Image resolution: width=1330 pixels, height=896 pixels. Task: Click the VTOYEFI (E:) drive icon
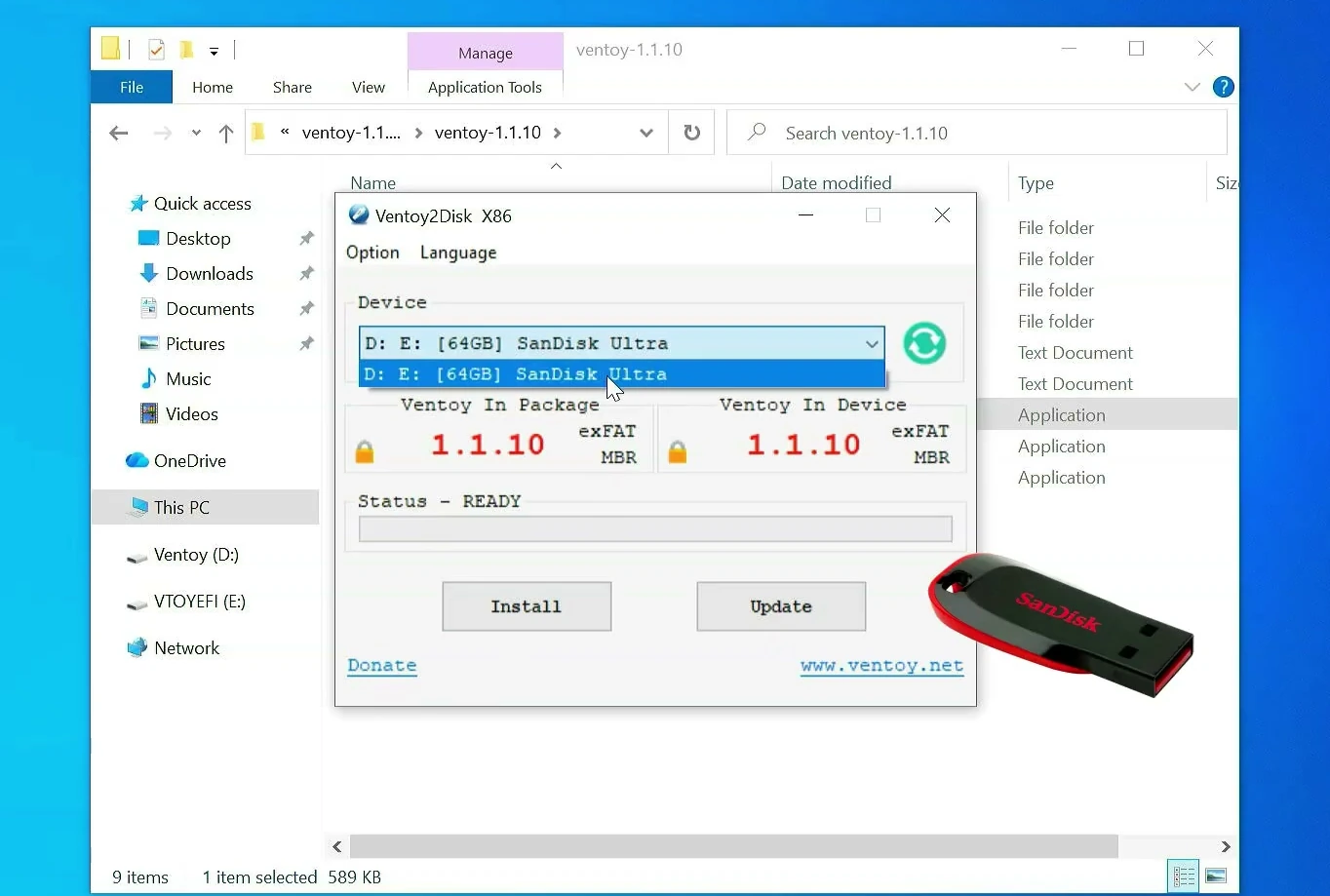pos(137,604)
